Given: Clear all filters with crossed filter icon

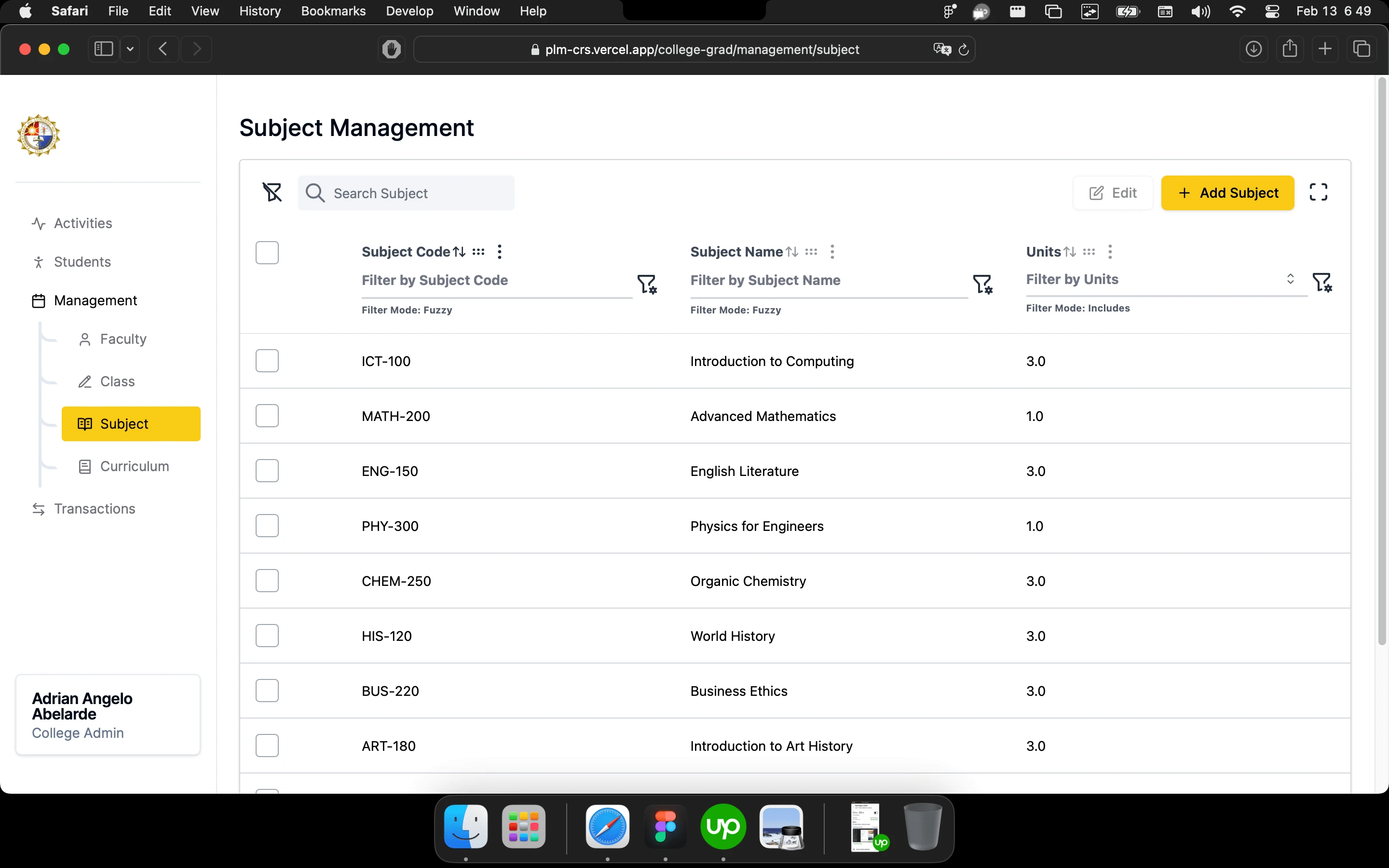Looking at the screenshot, I should [272, 192].
